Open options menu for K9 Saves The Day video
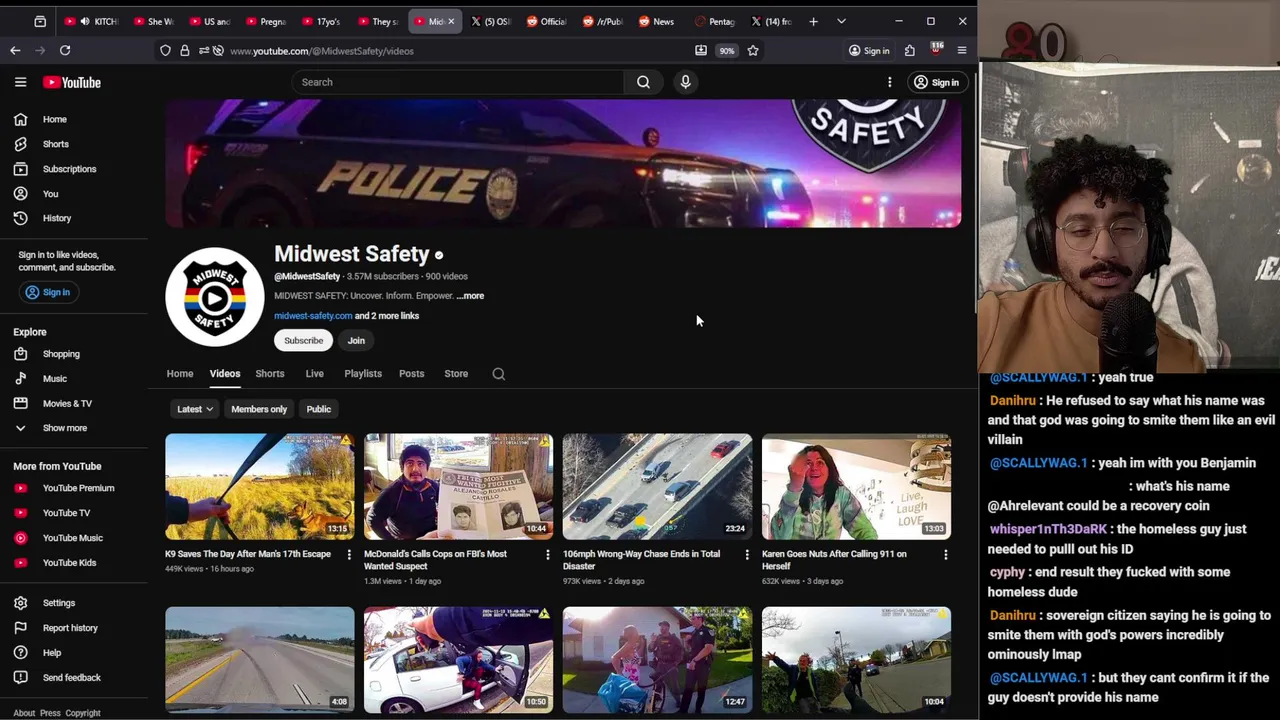The image size is (1280, 720). pyautogui.click(x=348, y=555)
